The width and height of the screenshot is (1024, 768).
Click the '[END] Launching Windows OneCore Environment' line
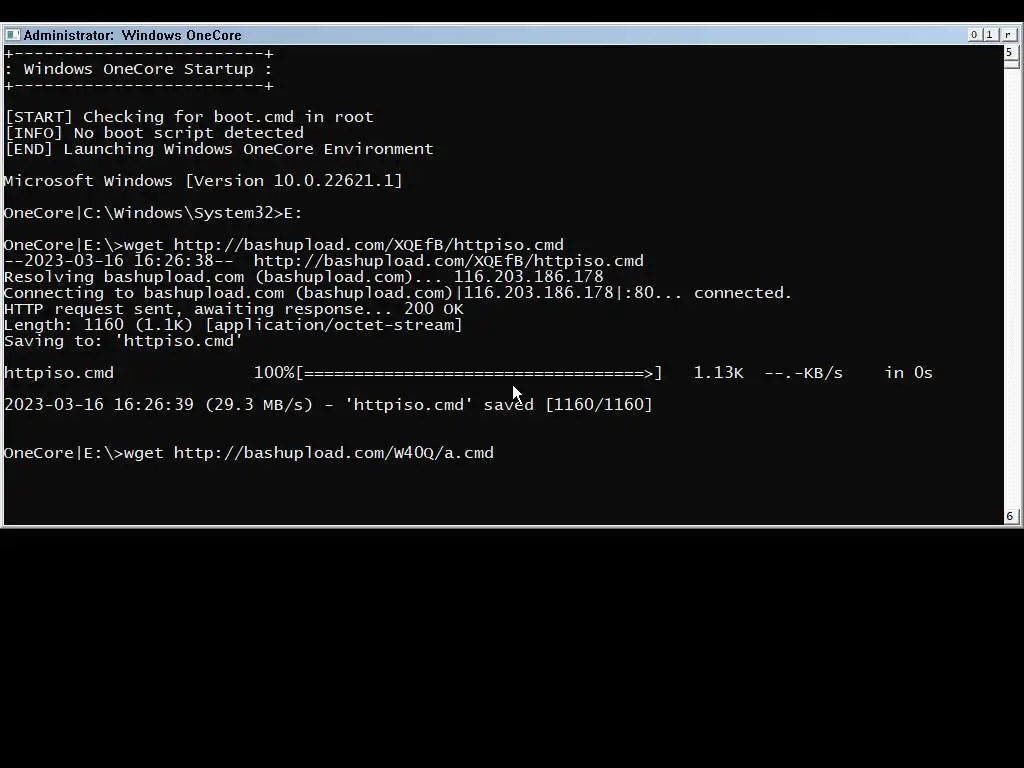click(219, 149)
